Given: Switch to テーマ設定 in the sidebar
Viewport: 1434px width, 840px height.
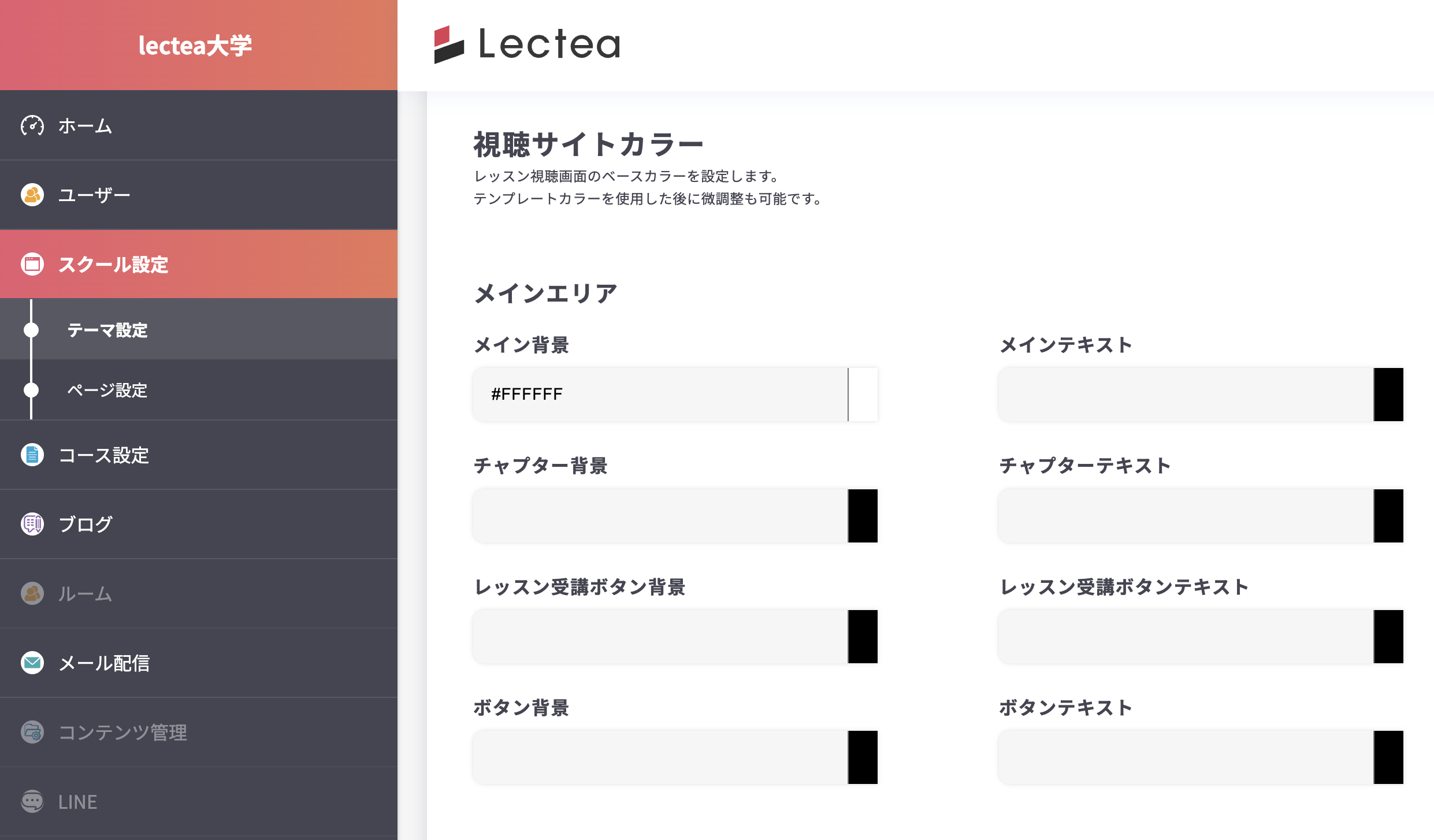Looking at the screenshot, I should [x=108, y=331].
